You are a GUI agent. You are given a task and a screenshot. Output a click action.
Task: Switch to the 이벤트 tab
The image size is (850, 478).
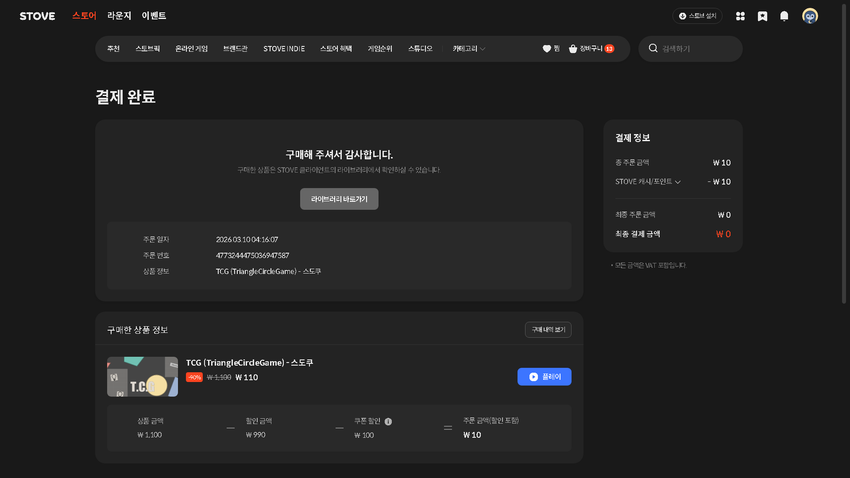click(154, 16)
